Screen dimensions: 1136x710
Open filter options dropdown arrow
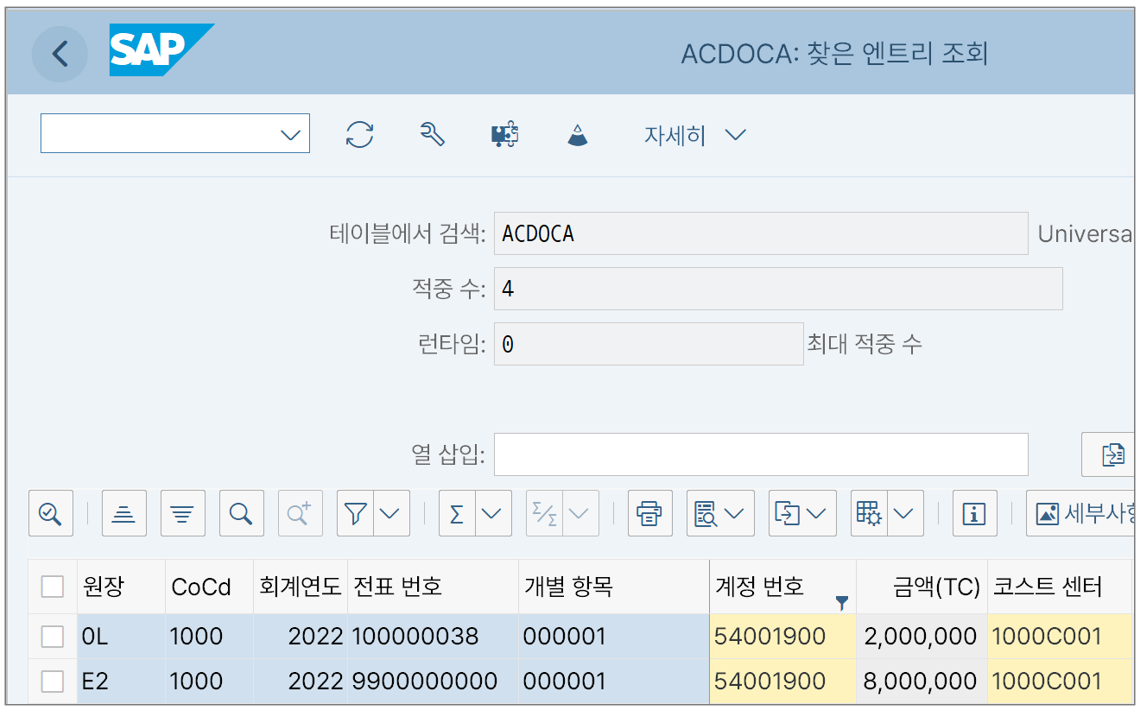coord(391,513)
